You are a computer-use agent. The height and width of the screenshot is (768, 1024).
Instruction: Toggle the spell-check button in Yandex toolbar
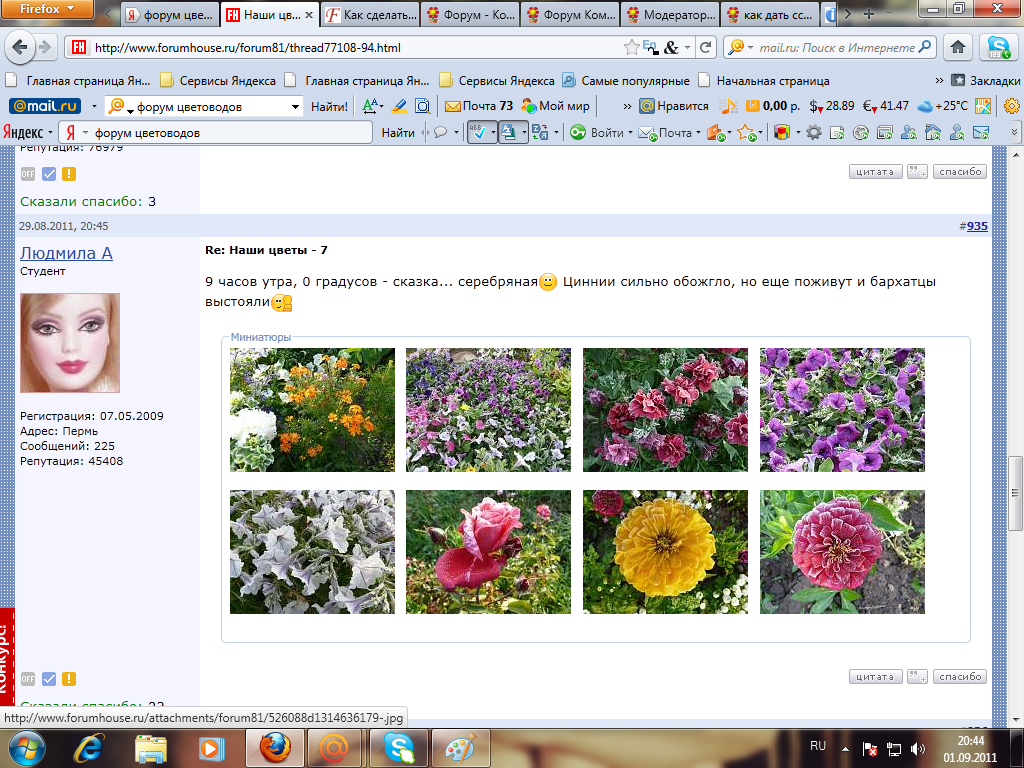coord(480,132)
